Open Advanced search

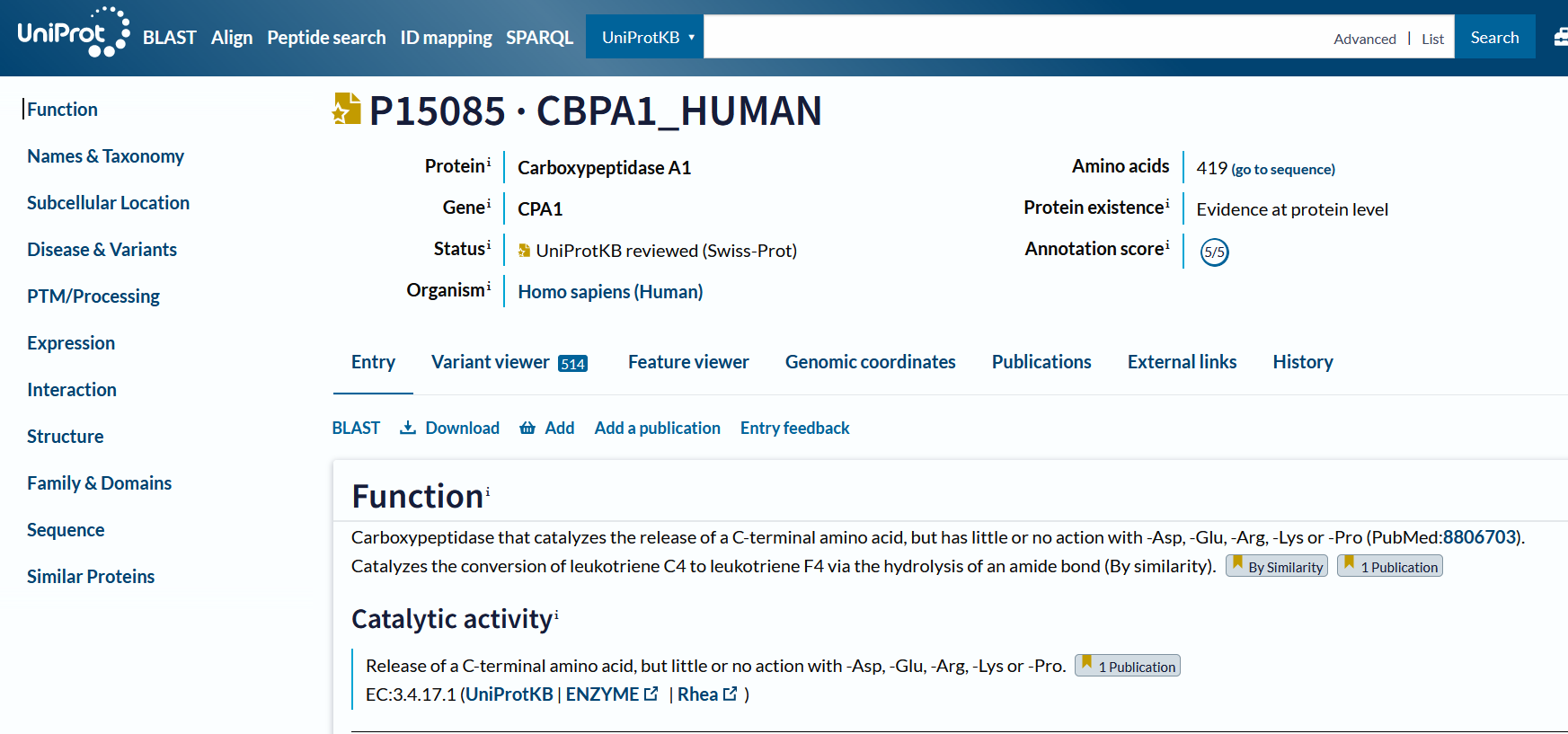click(x=1365, y=39)
